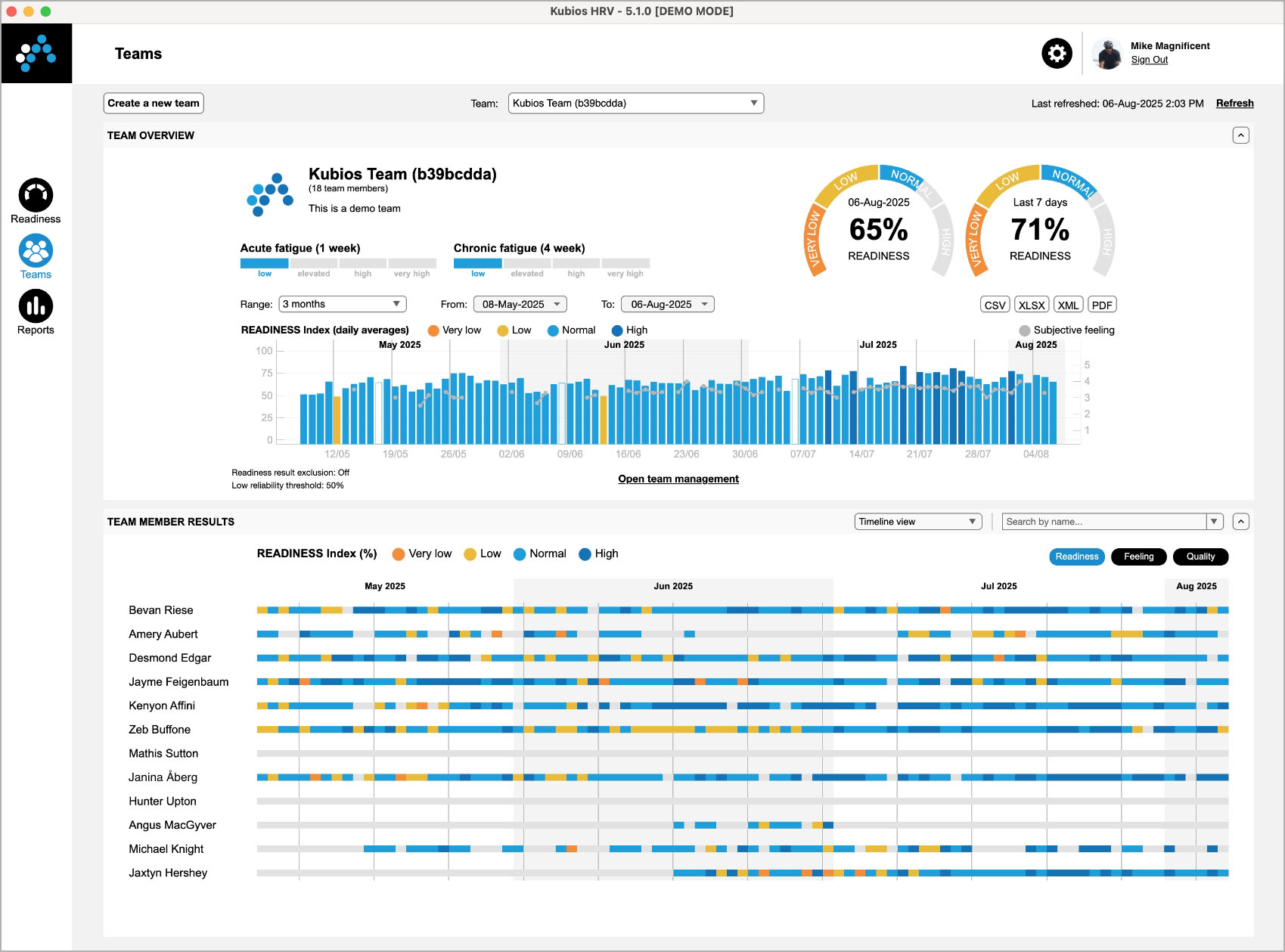Toggle the Feeling timeline filter
Viewport: 1285px width, 952px height.
(x=1138, y=557)
